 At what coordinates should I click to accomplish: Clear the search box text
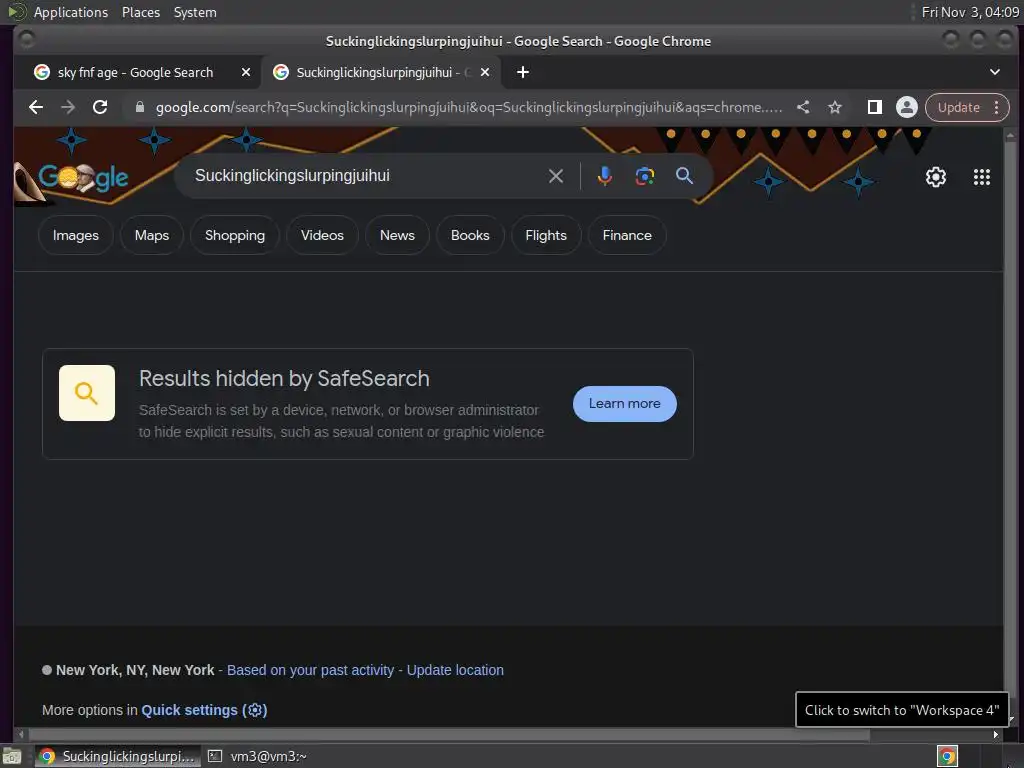[556, 176]
